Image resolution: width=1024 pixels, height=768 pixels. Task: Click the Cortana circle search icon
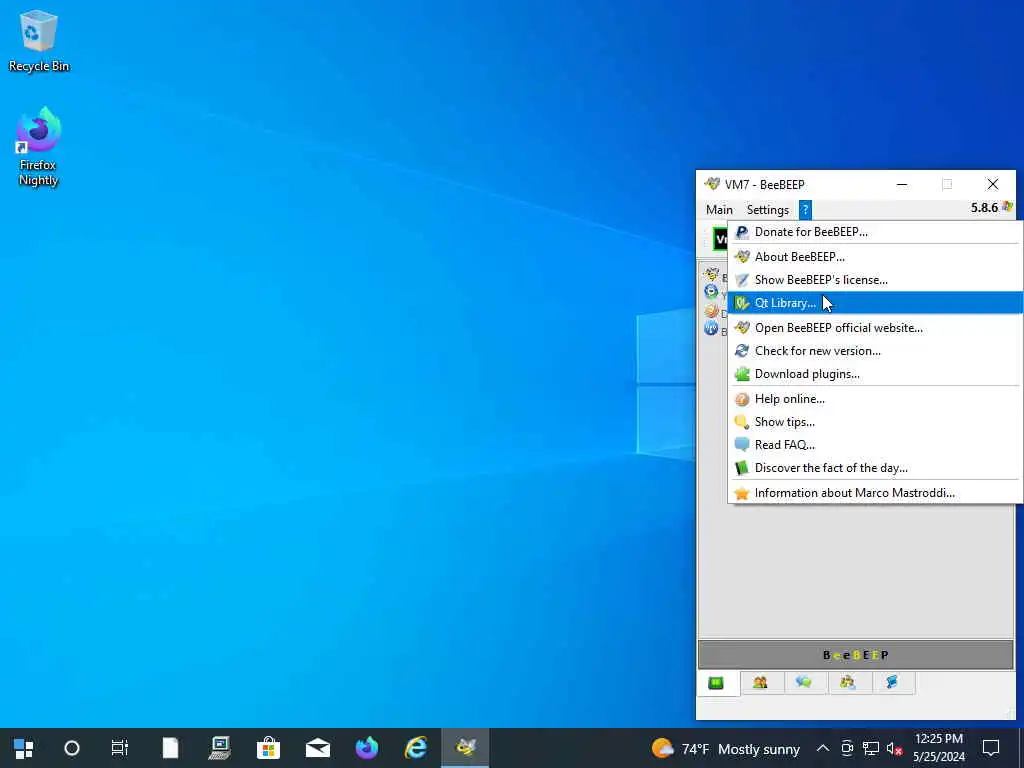[x=72, y=748]
